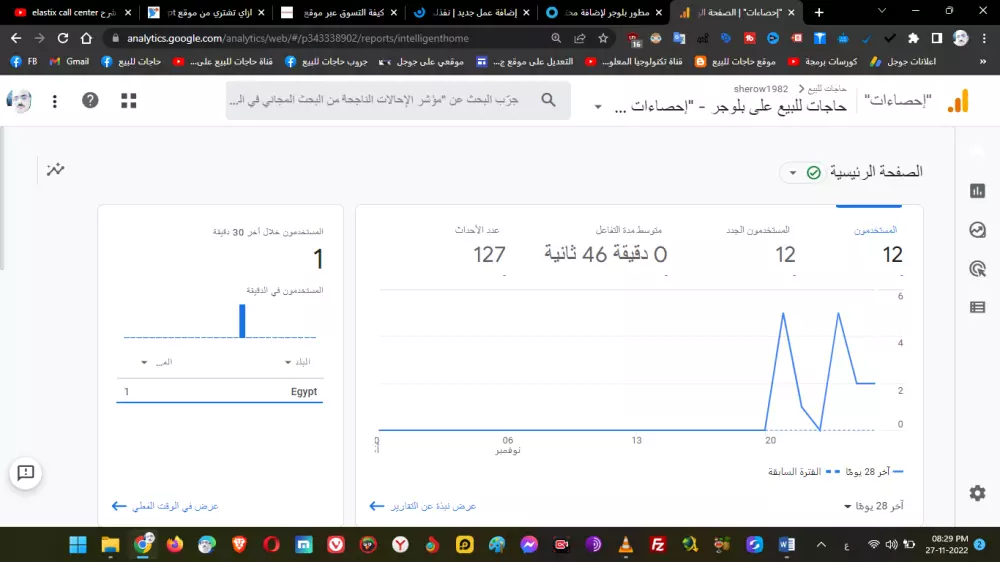The image size is (1000, 562).
Task: Click the sherow1982 account breadcrumb
Action: pos(760,89)
